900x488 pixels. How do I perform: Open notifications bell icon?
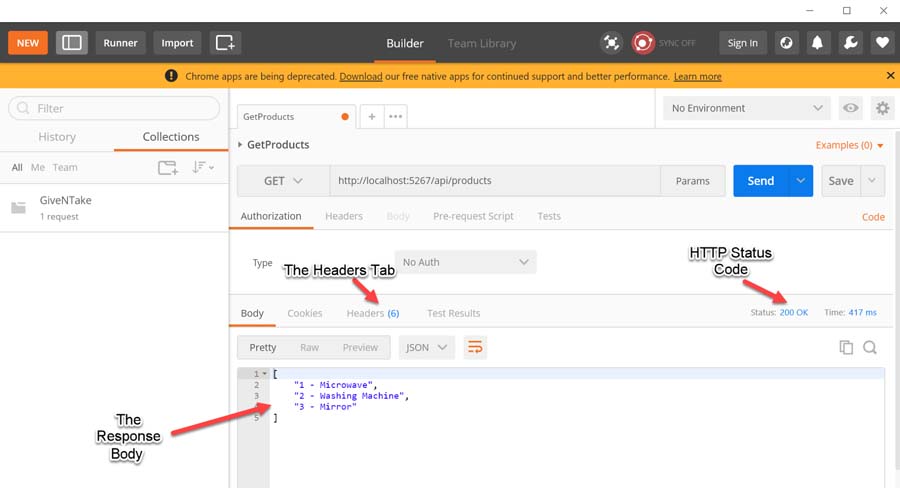point(818,43)
